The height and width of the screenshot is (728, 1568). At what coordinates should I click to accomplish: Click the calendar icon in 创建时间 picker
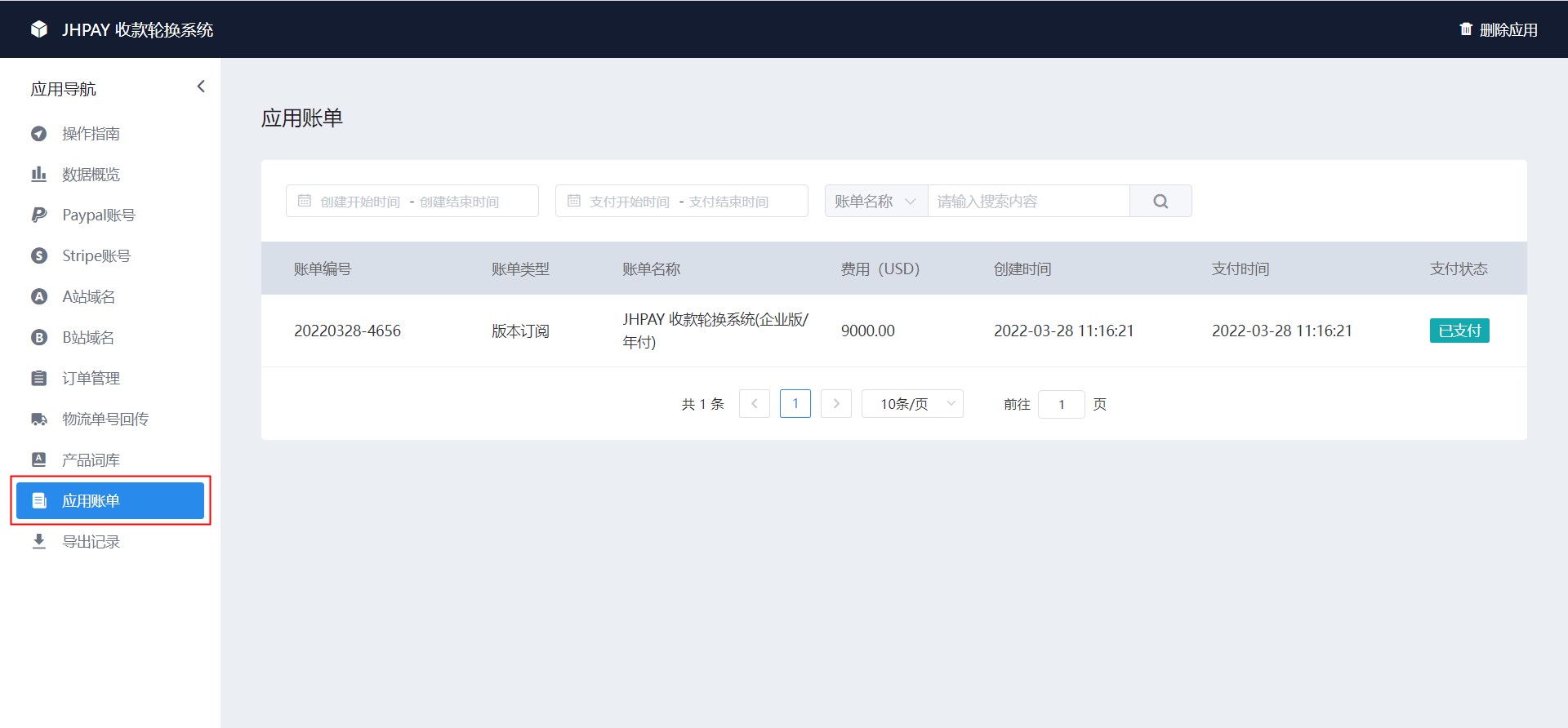point(305,201)
